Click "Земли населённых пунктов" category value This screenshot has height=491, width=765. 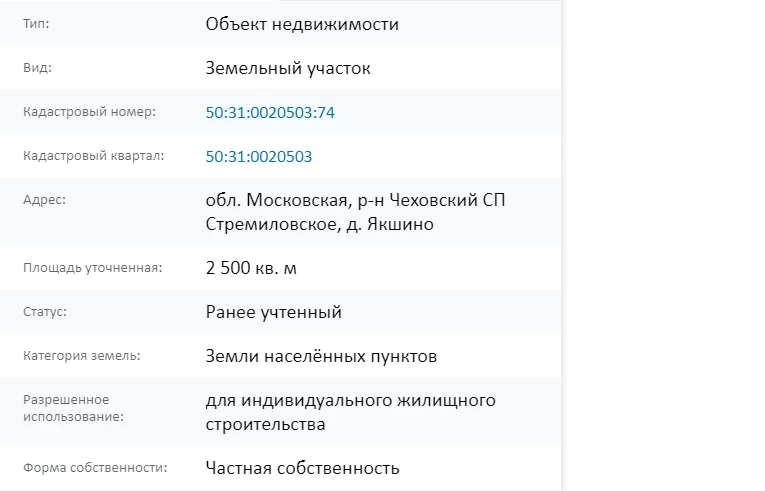click(x=321, y=357)
